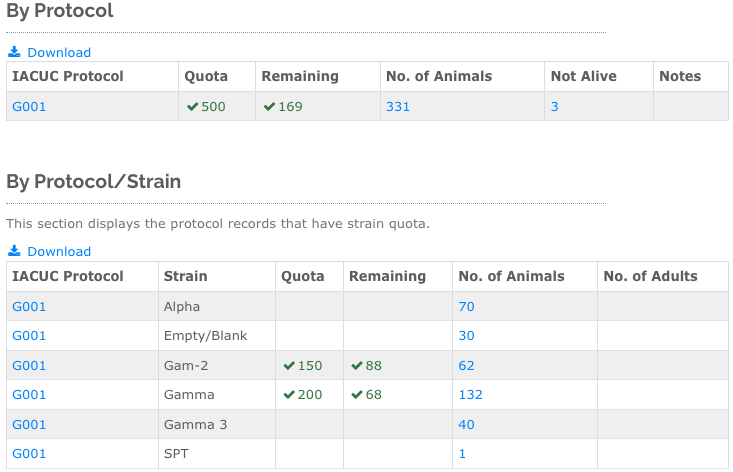Click the download icon under By Protocol/Strain
This screenshot has height=472, width=733.
14,251
